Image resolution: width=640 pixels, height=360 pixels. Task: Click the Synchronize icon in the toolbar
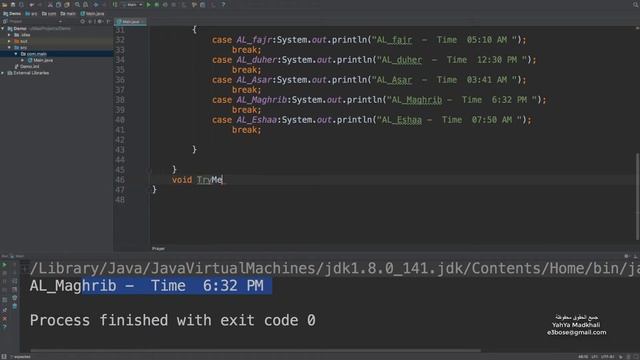(21, 4)
